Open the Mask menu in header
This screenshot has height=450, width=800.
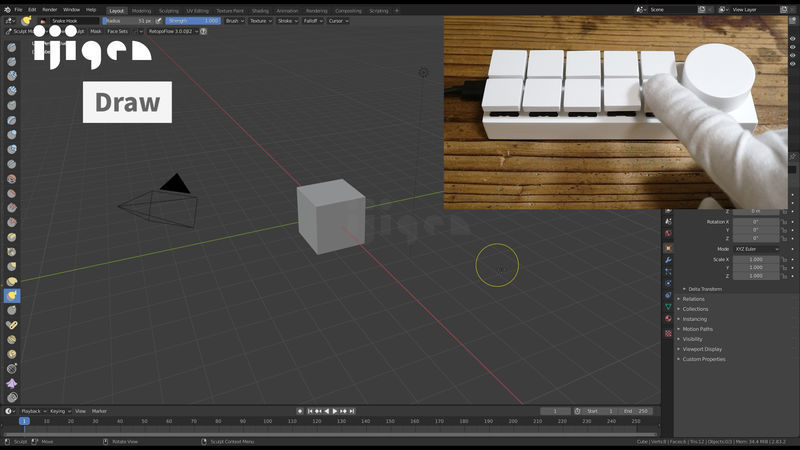pyautogui.click(x=96, y=31)
